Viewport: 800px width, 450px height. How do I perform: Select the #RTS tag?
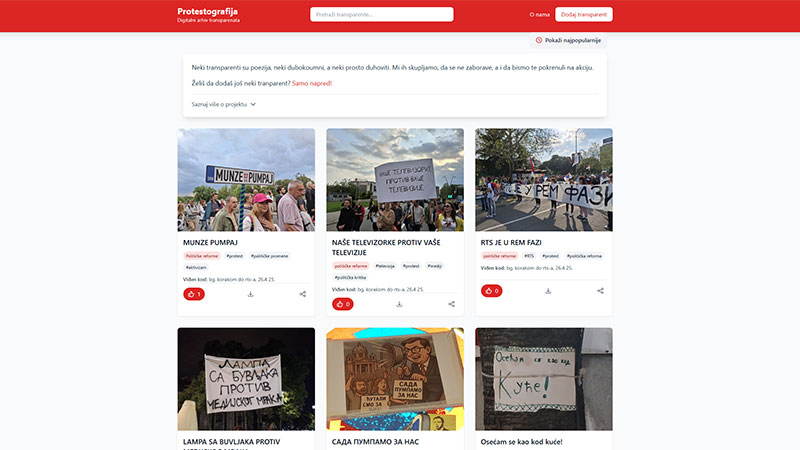point(529,256)
